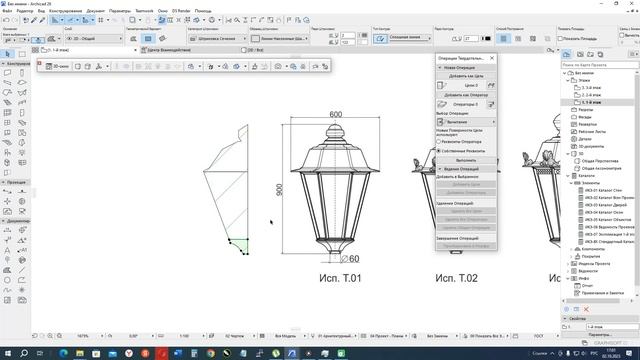Screen dimensions: 640x360
Task: Click the targets pick icon next to Цели 0
Action: 491,85
